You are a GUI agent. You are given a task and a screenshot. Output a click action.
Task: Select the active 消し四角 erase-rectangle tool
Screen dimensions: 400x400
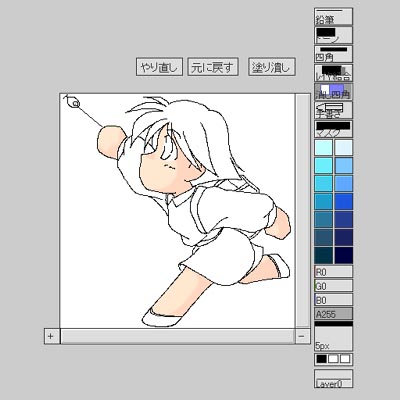[x=333, y=92]
